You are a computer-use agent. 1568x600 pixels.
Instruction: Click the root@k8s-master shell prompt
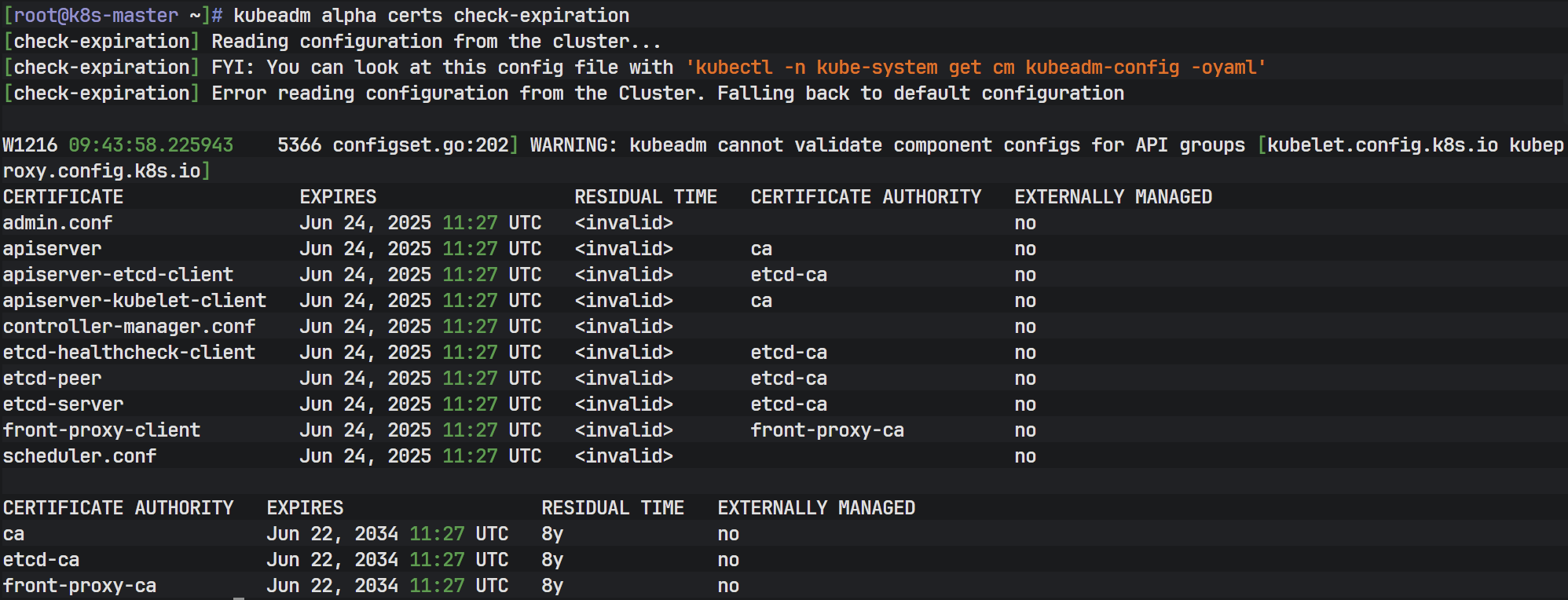pyautogui.click(x=96, y=16)
